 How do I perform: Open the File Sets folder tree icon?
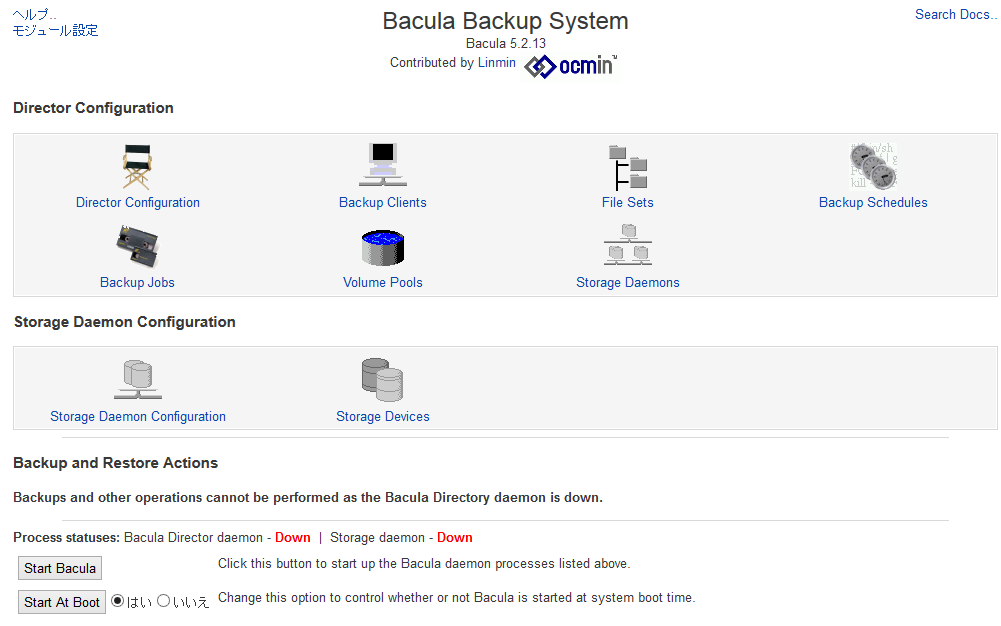pyautogui.click(x=628, y=167)
